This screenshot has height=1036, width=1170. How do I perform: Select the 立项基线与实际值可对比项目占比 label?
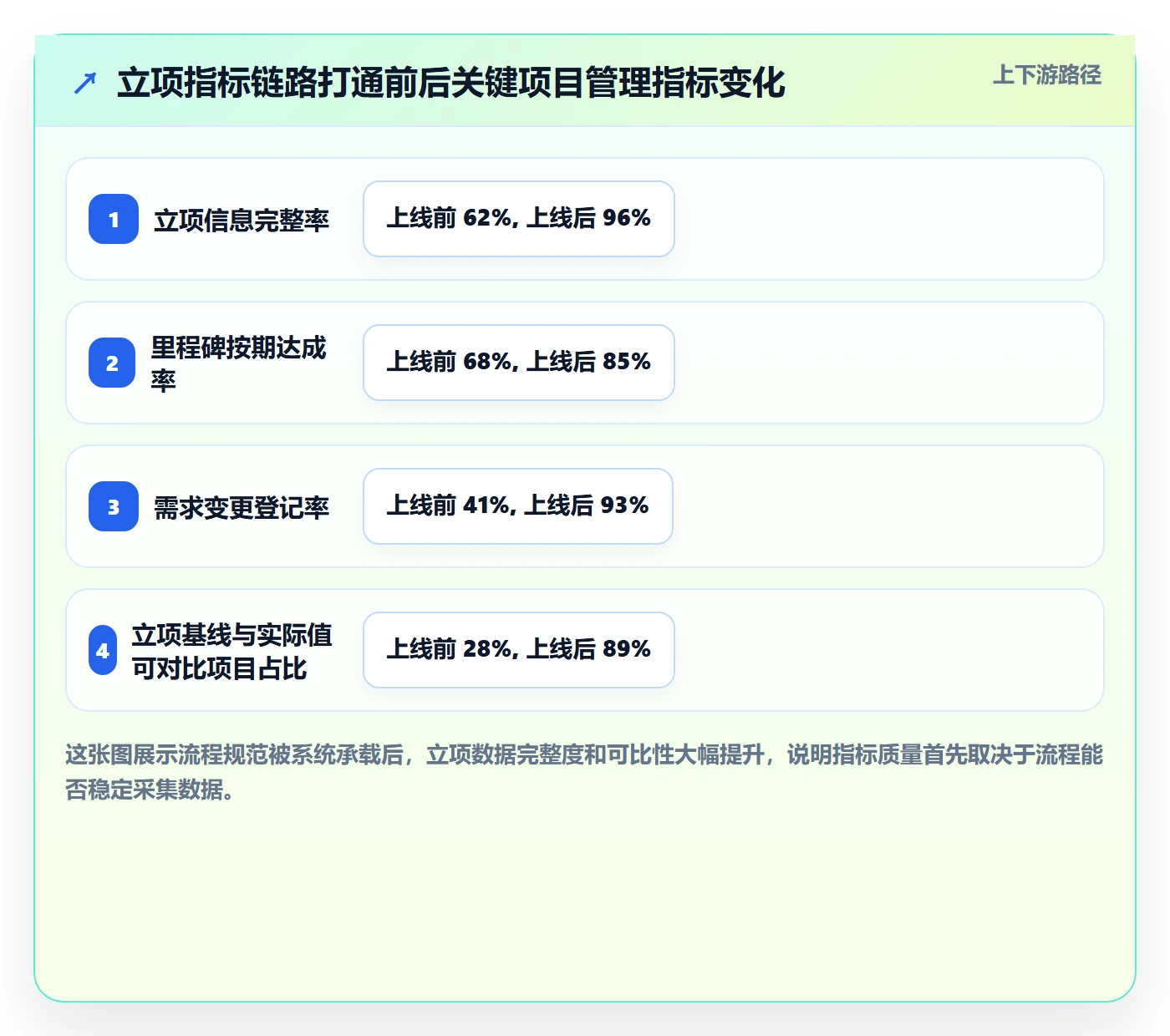coord(232,651)
